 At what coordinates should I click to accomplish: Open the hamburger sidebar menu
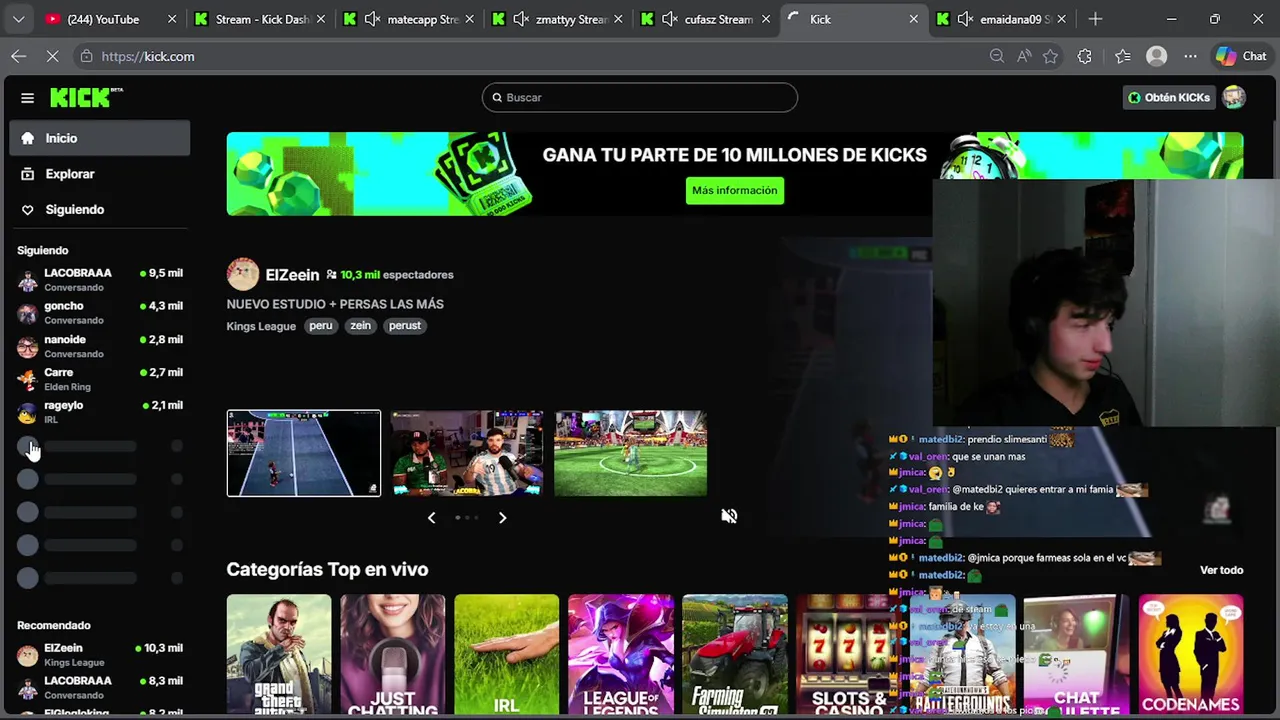27,98
